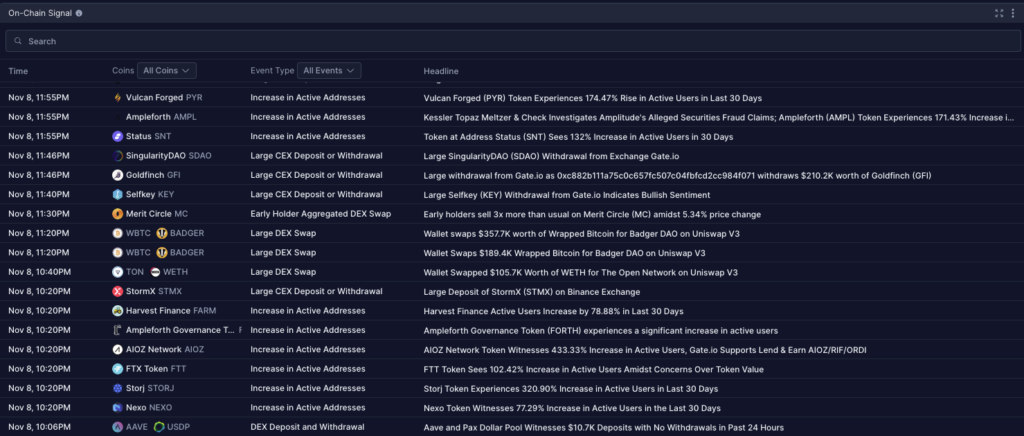1024x436 pixels.
Task: Expand the On-Chain Signal panel to fullscreen
Action: (x=999, y=13)
